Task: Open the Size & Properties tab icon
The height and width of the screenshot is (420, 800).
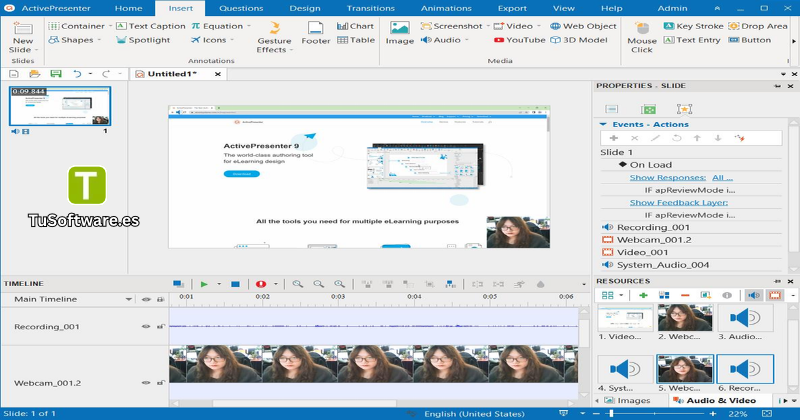Action: (x=648, y=109)
